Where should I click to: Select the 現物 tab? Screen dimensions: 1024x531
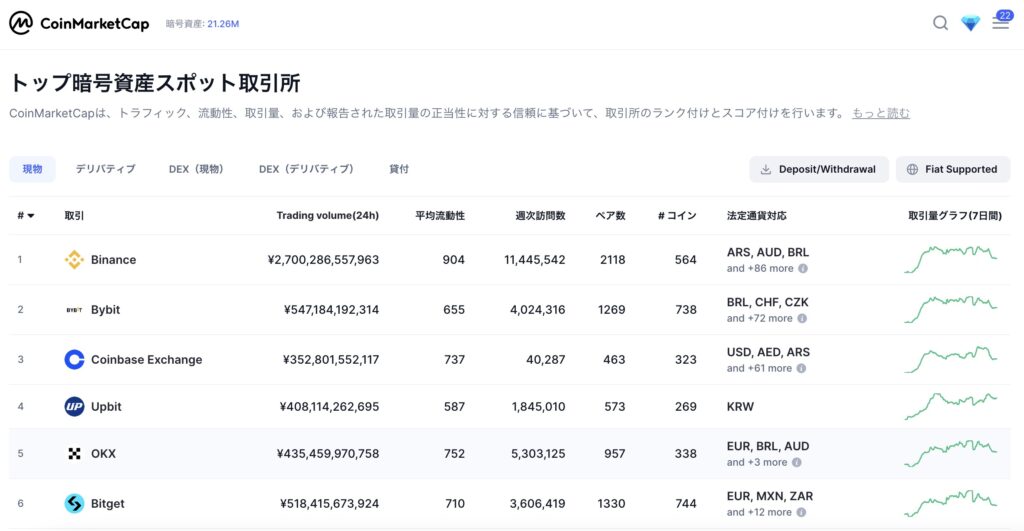(32, 170)
